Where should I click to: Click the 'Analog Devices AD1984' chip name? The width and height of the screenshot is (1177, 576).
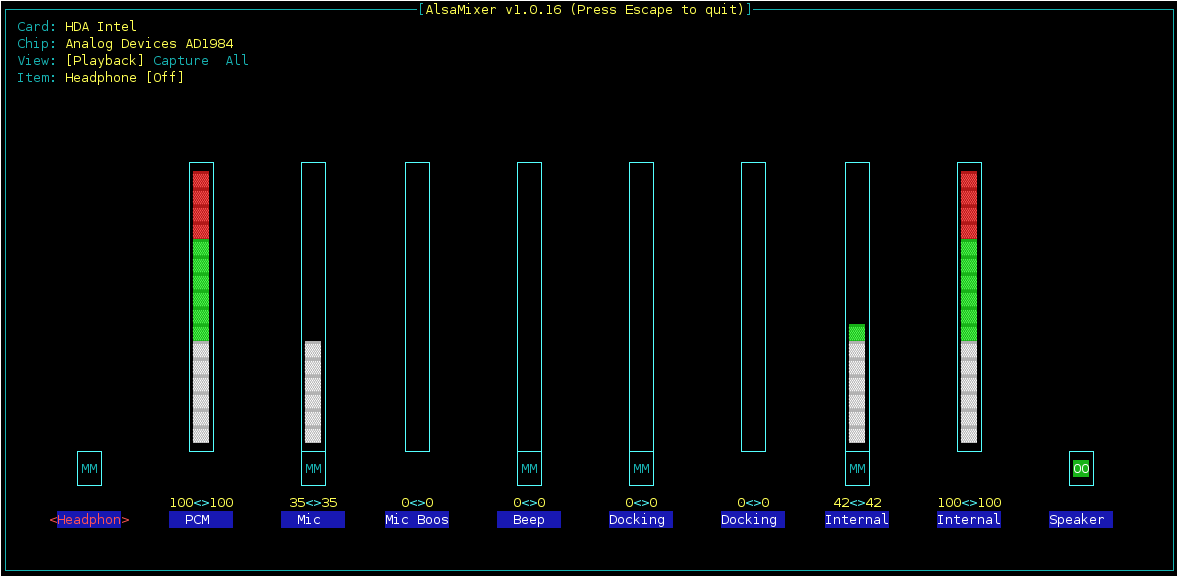(149, 44)
